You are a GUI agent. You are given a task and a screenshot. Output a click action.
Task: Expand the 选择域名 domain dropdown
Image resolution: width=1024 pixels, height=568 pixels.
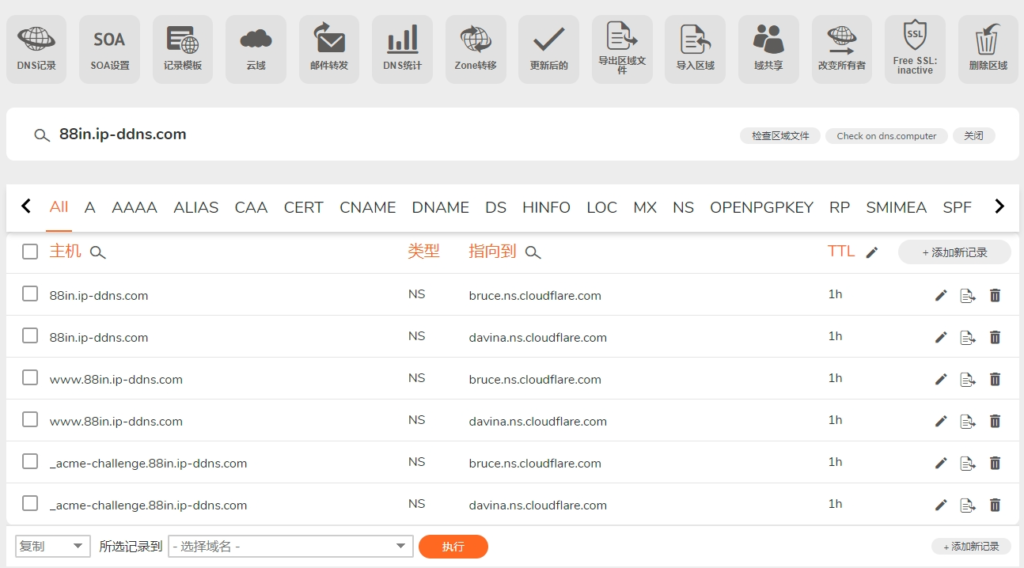(290, 546)
